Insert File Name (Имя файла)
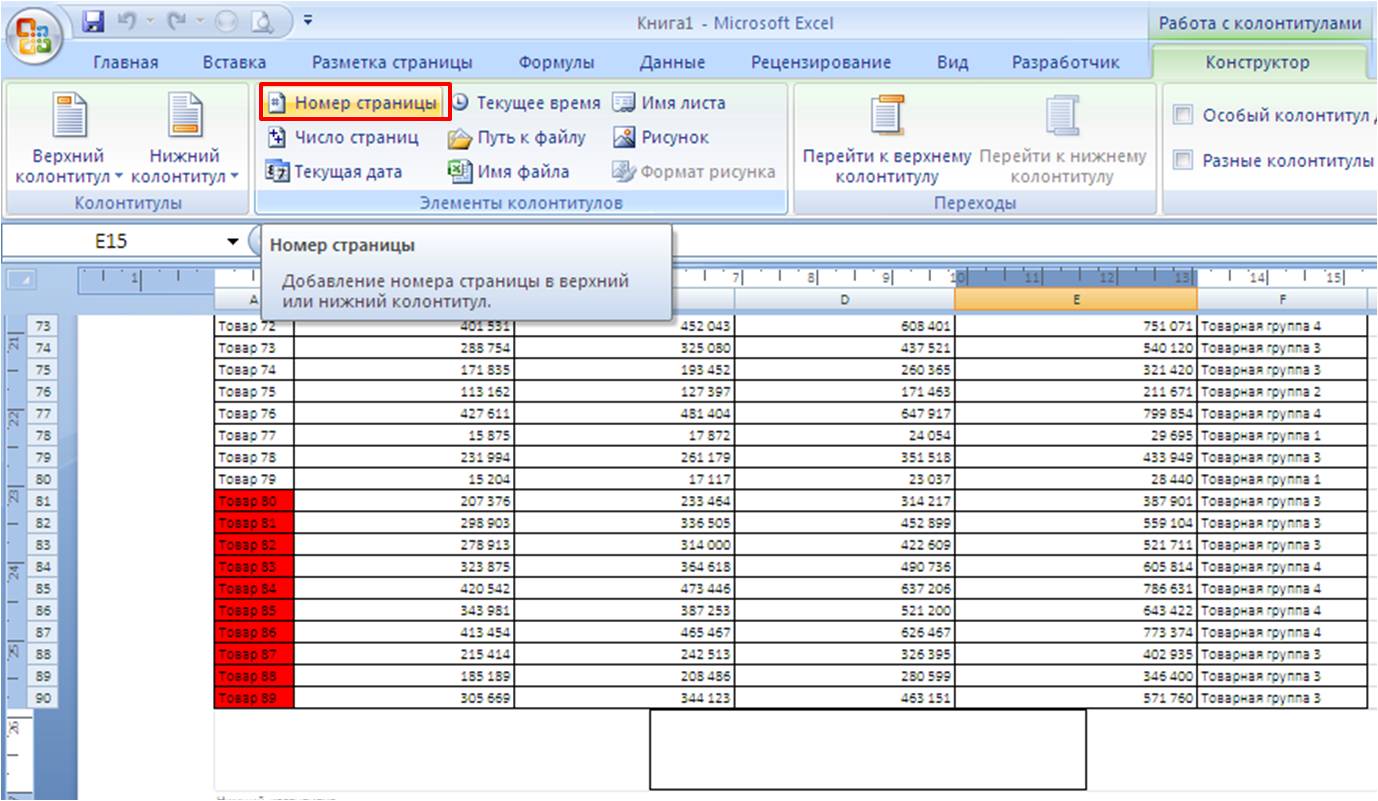 click(510, 172)
